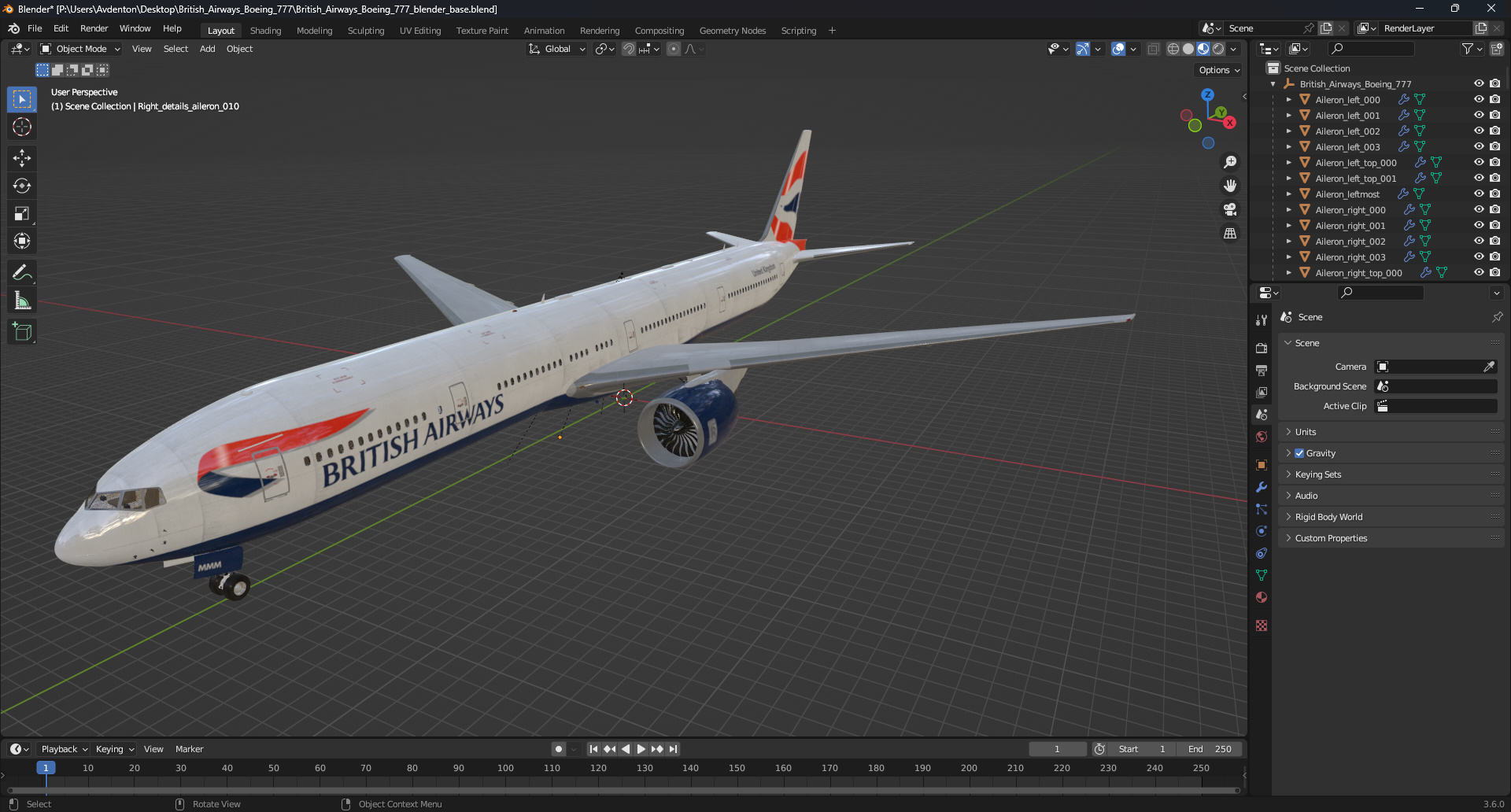Click the pan view hand gizmo
Screen dimensions: 1511x812
(1230, 186)
